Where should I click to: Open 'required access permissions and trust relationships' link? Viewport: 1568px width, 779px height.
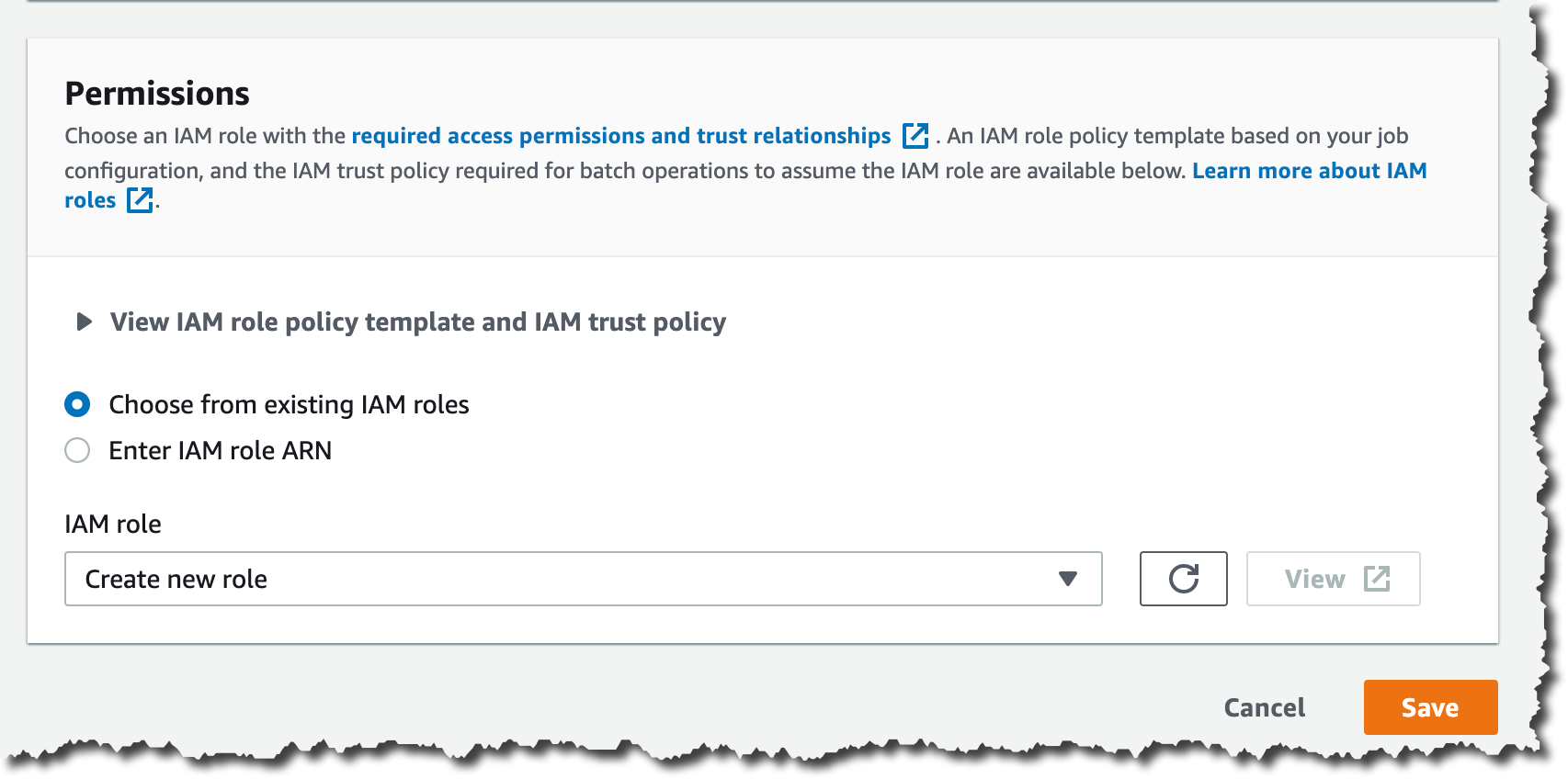pos(620,136)
